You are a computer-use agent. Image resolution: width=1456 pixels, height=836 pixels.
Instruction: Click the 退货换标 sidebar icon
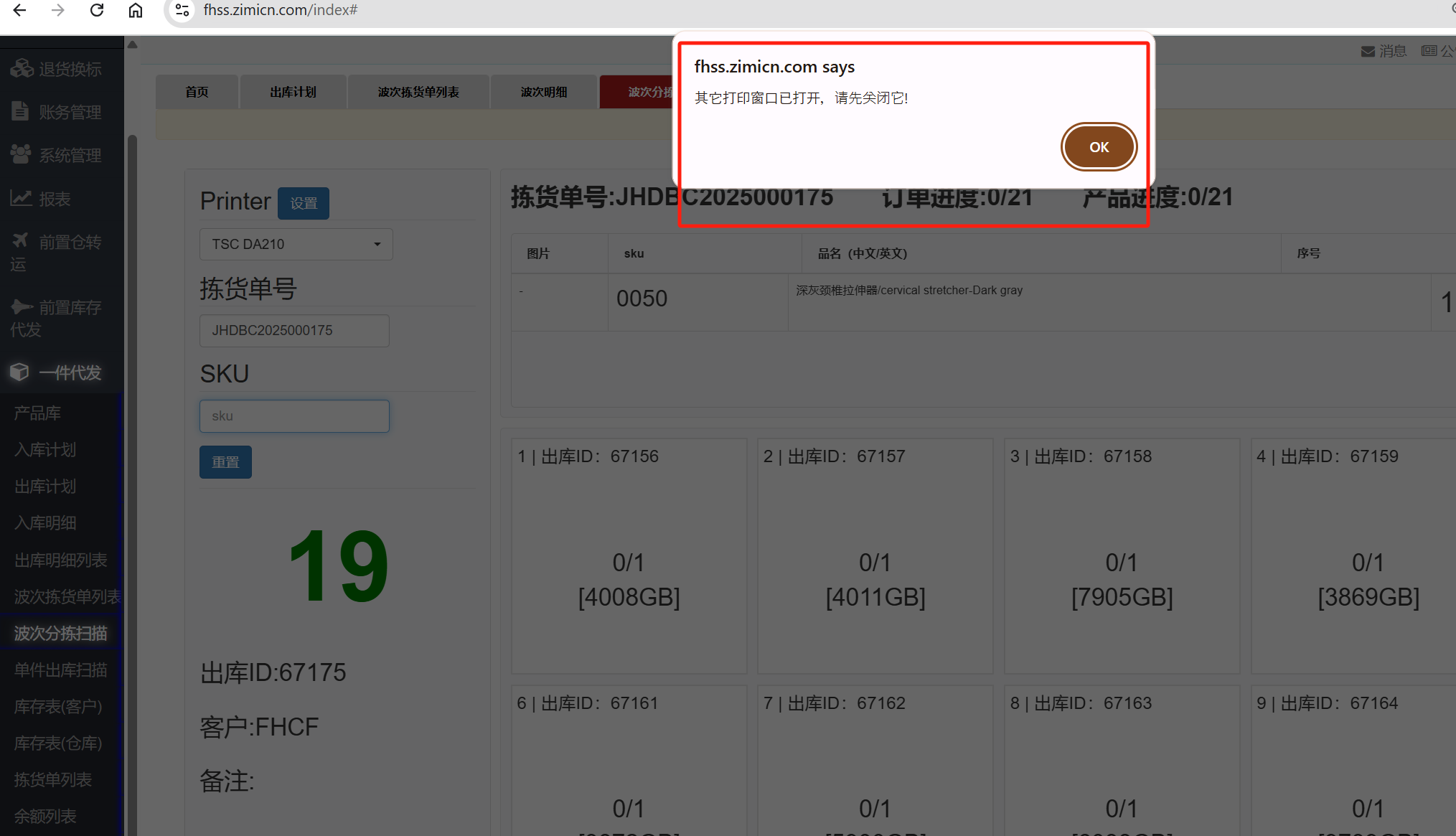coord(22,69)
